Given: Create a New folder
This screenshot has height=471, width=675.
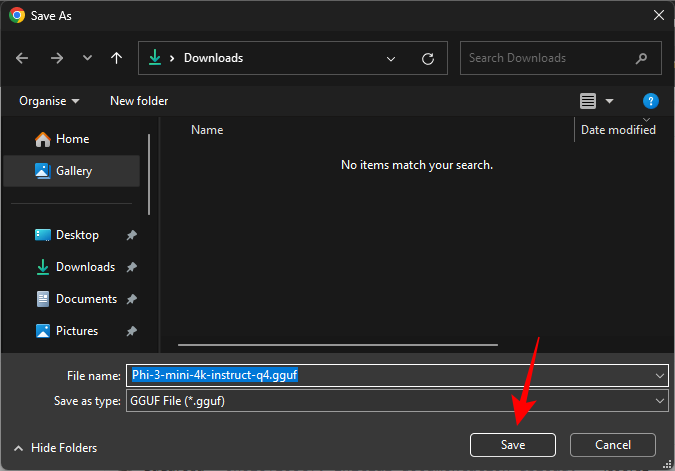Looking at the screenshot, I should click(139, 101).
